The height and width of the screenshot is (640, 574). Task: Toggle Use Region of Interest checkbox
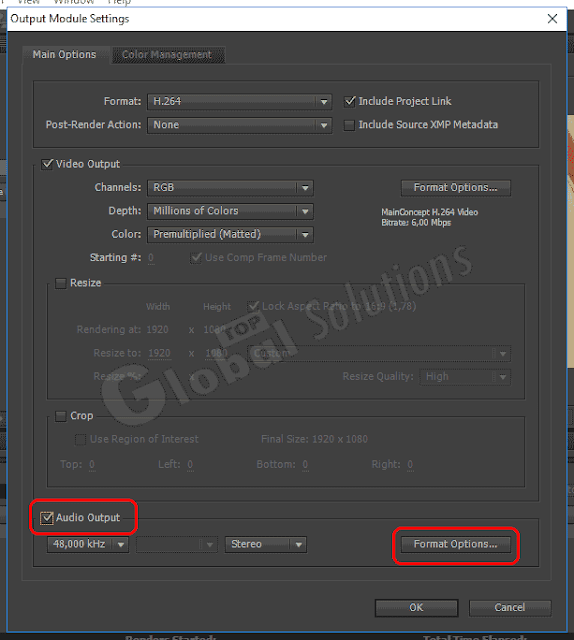pos(80,440)
